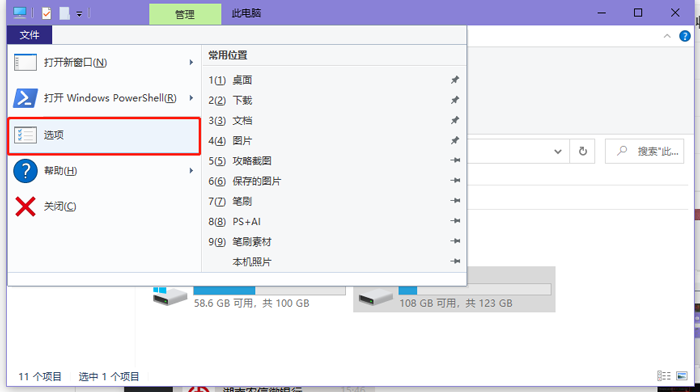Click the search box 搜索"此...
The width and height of the screenshot is (700, 392).
tap(644, 151)
